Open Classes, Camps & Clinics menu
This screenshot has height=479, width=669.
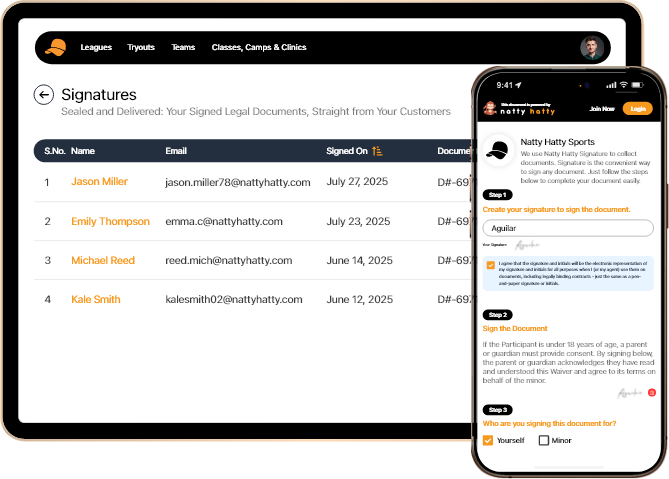coord(259,47)
